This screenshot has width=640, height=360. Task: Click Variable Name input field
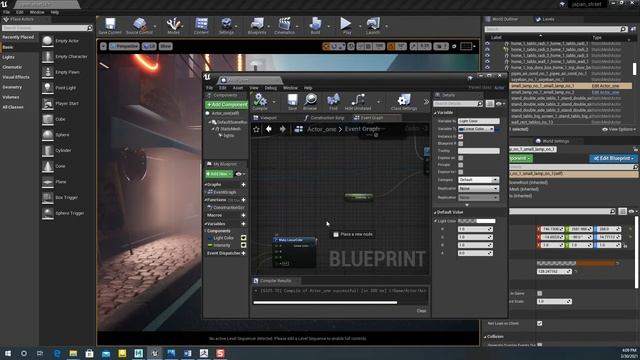coord(478,121)
